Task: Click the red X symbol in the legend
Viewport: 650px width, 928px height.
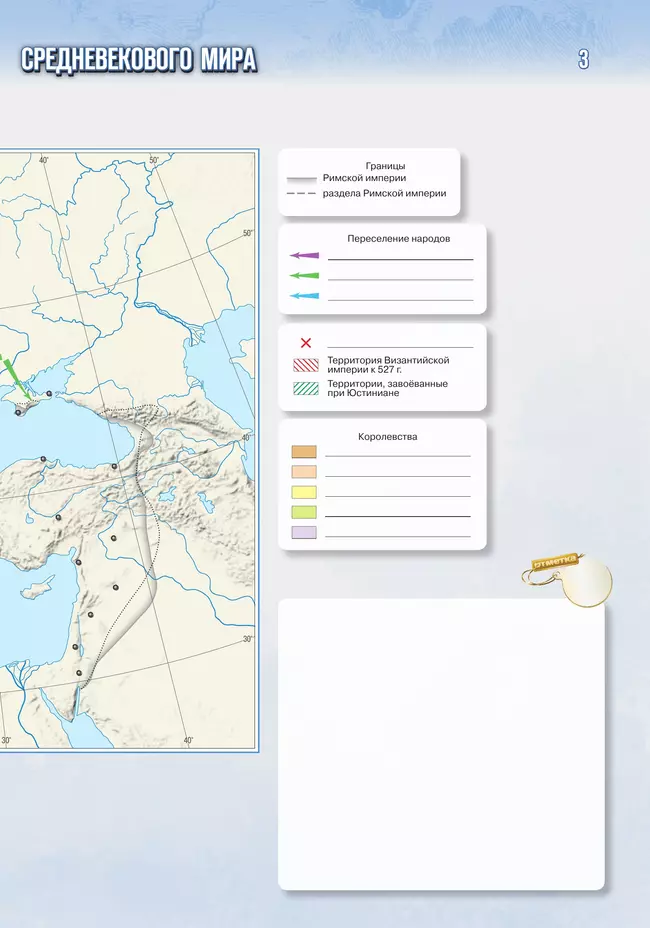Action: click(306, 343)
